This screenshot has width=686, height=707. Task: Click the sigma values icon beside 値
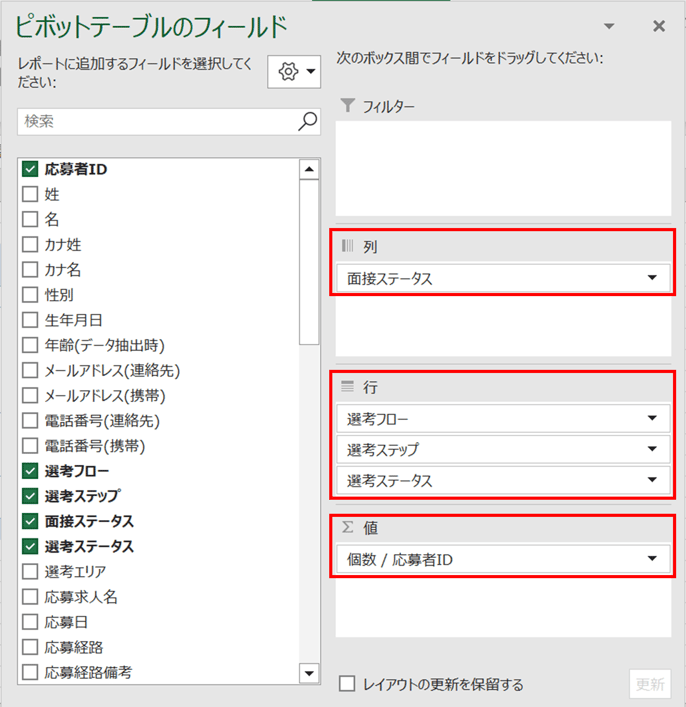[x=347, y=527]
